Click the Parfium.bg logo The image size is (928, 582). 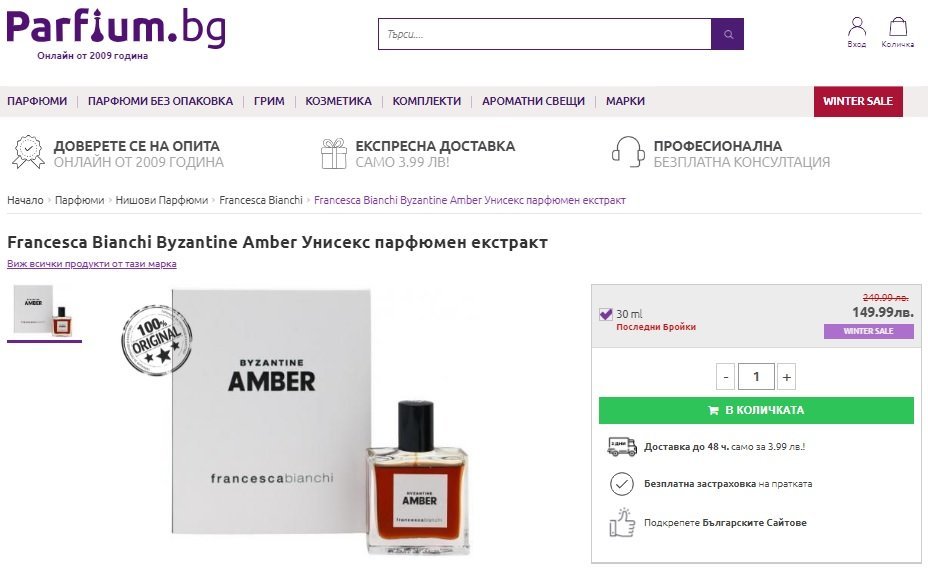[x=116, y=28]
